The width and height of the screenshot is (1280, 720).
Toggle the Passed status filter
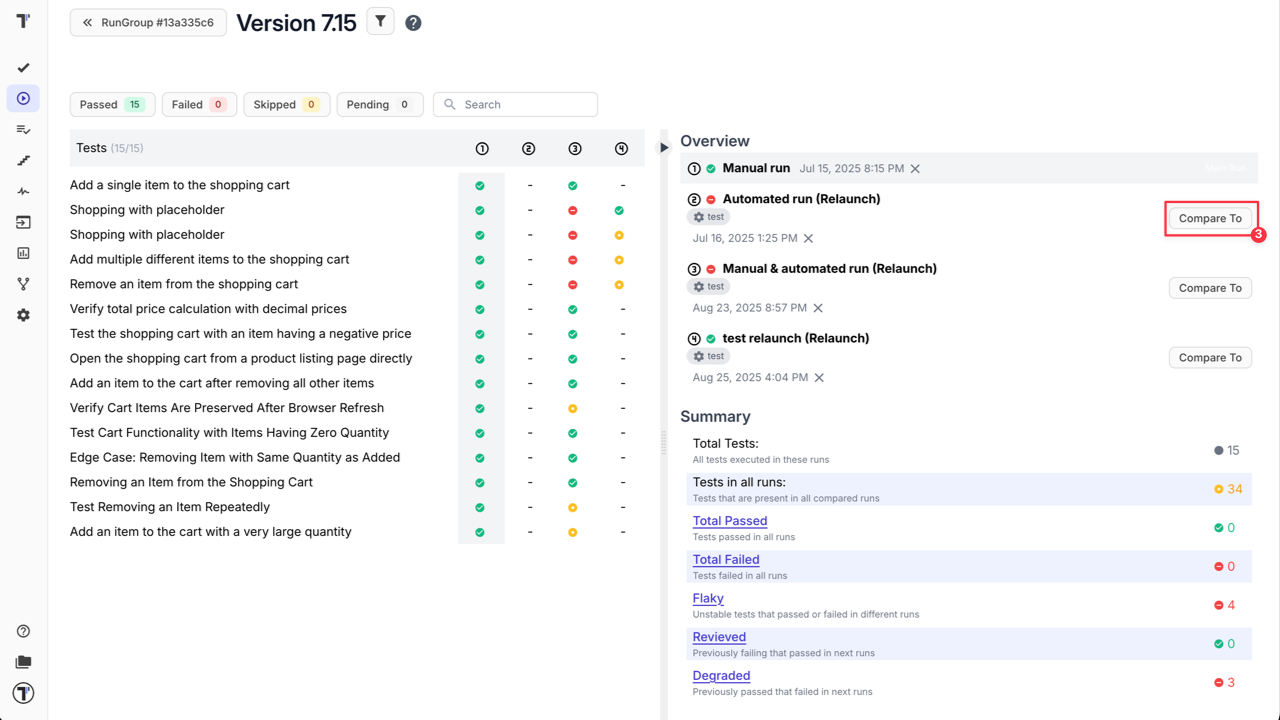(x=112, y=104)
